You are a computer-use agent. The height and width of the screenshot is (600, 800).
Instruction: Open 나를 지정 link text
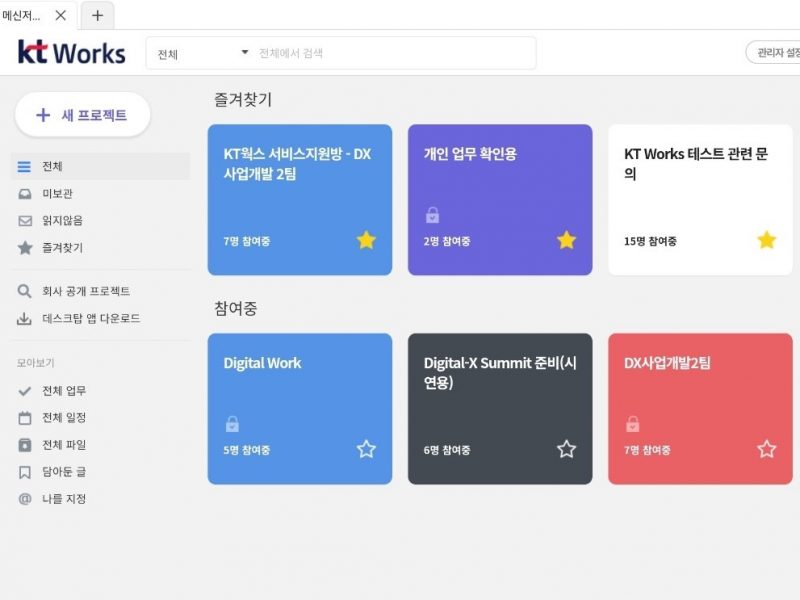[64, 499]
